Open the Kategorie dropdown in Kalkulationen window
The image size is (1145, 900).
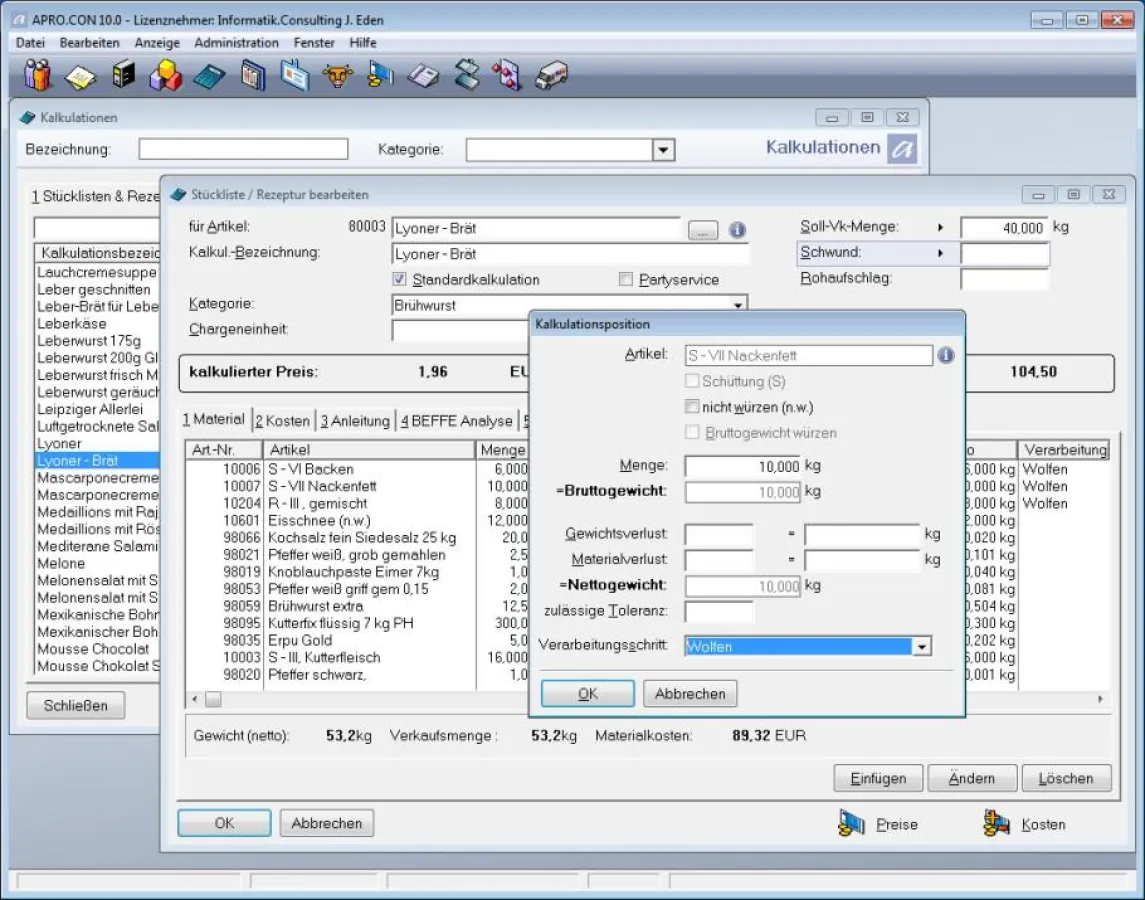pyautogui.click(x=662, y=150)
